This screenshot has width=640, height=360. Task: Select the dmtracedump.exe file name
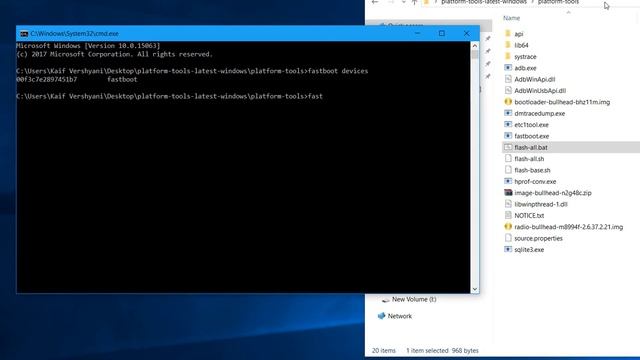point(540,113)
